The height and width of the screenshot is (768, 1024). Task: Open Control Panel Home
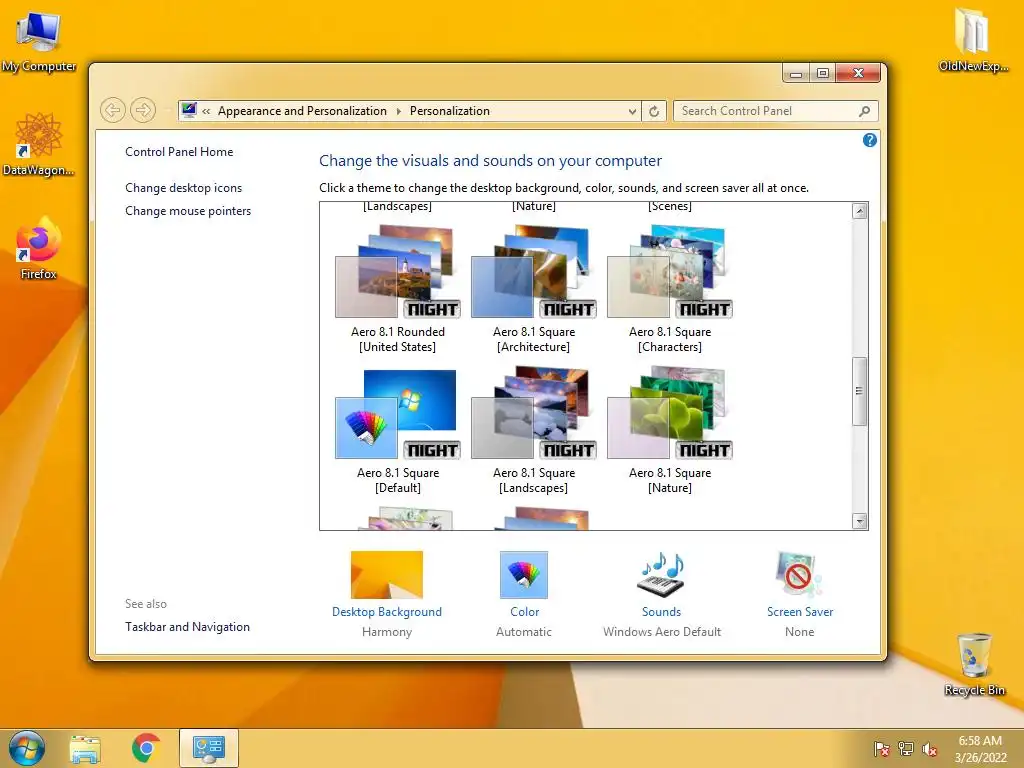point(179,152)
